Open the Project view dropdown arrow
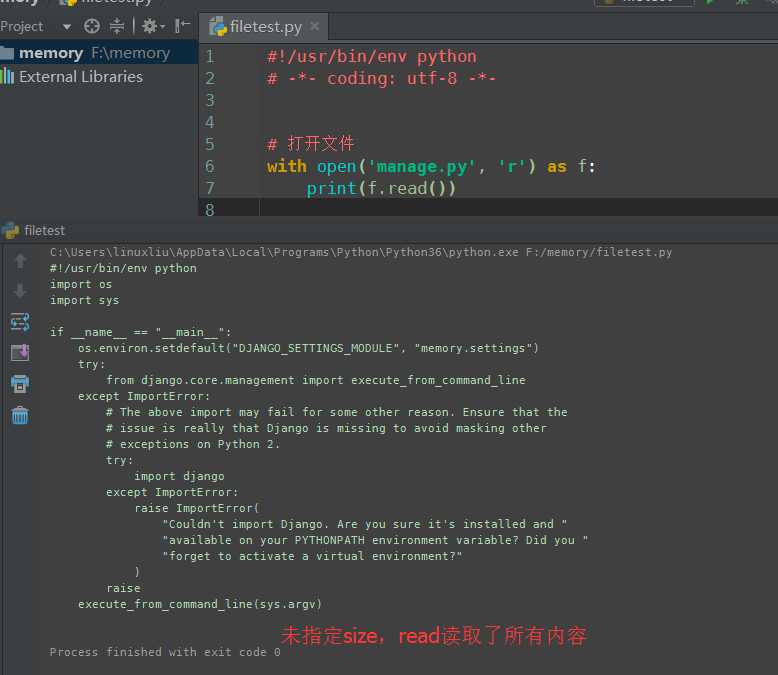The width and height of the screenshot is (778, 675). coord(67,27)
